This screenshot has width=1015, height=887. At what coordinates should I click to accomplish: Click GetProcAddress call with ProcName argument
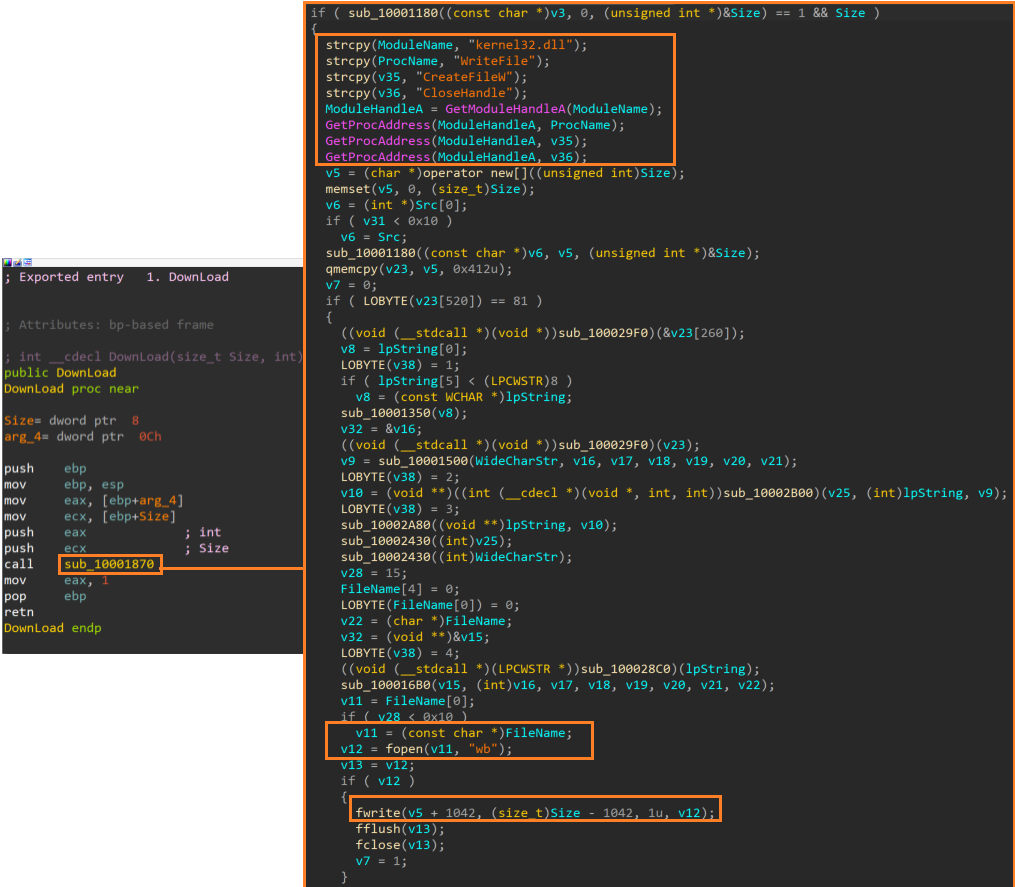point(475,125)
